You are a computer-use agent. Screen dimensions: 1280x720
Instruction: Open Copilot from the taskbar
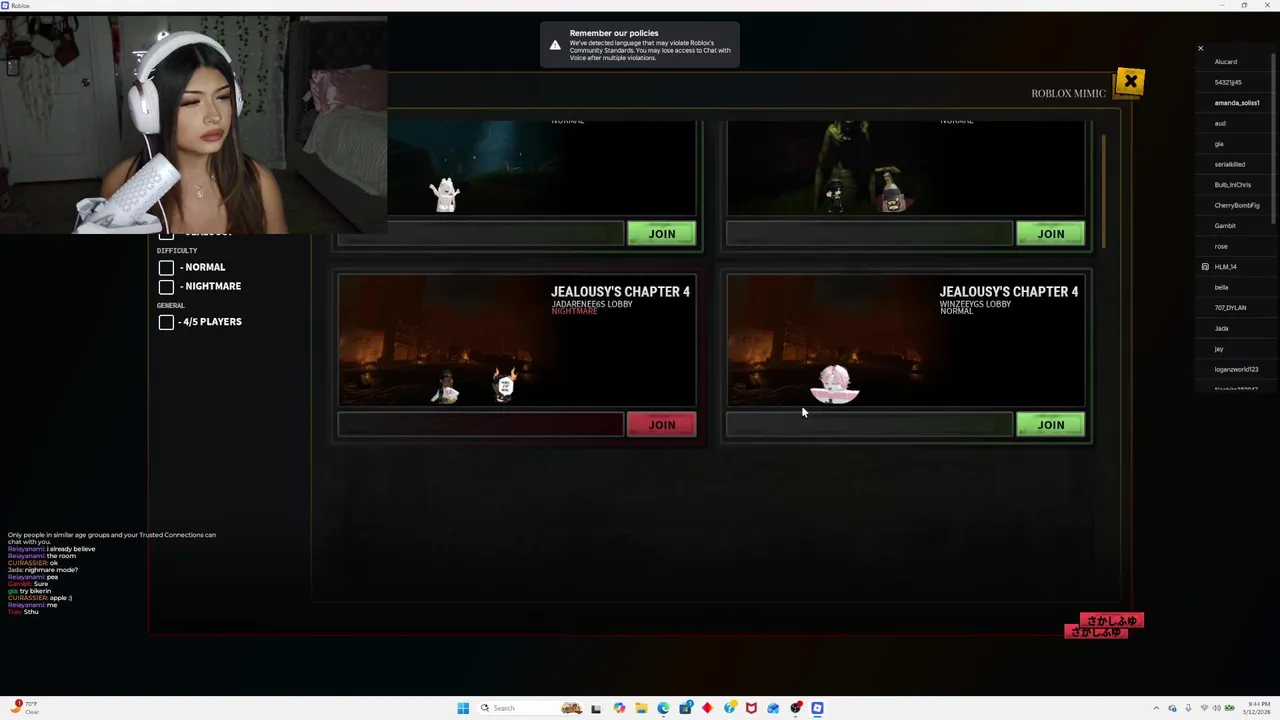pos(619,708)
